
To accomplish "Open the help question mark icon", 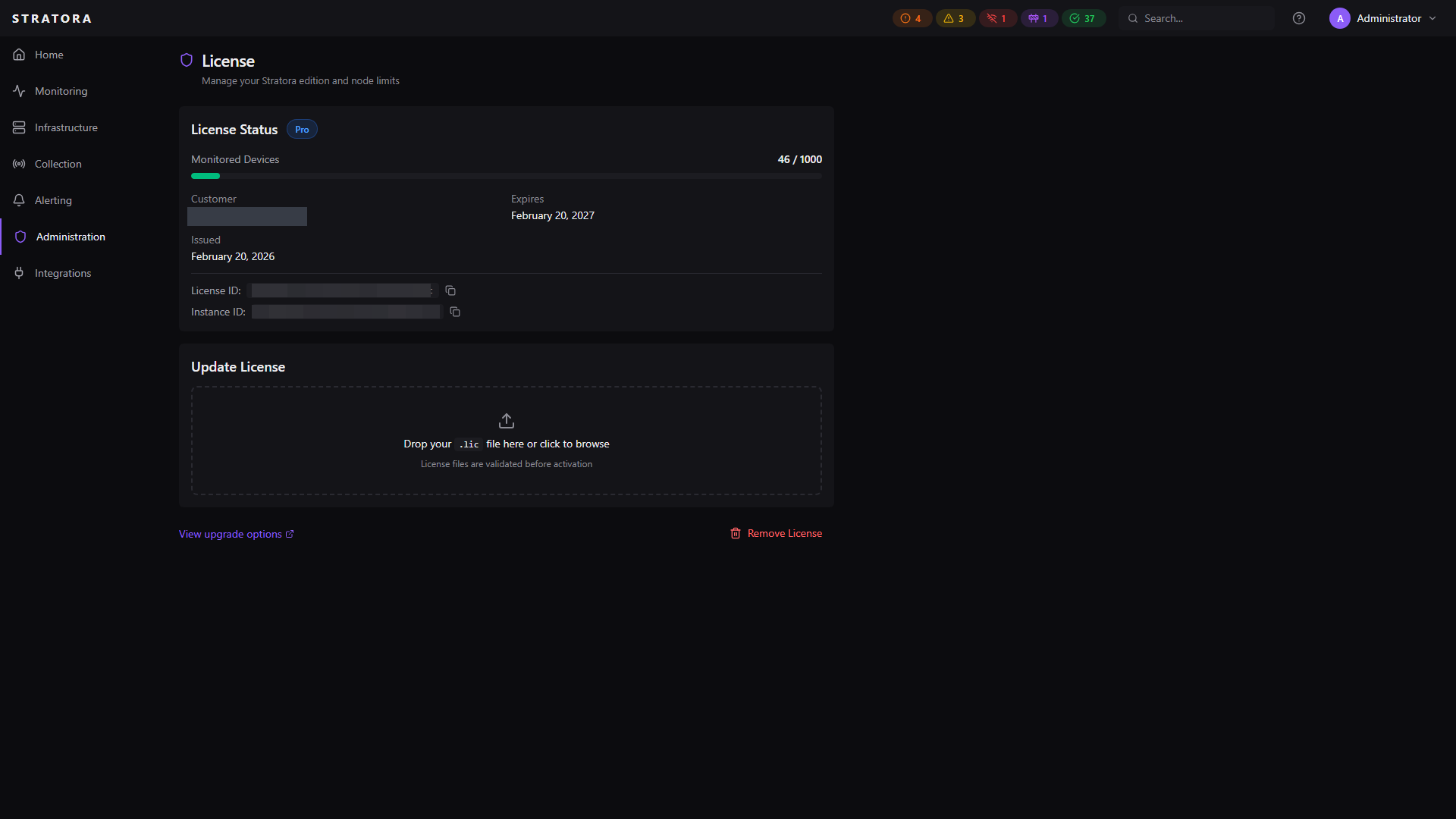I will (1299, 18).
